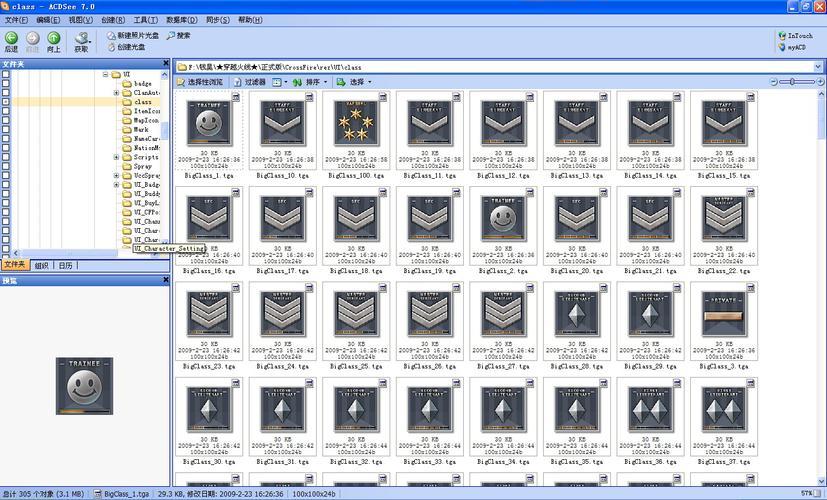Tick the checkbox beside the UI folder row

pyautogui.click(x=5, y=75)
